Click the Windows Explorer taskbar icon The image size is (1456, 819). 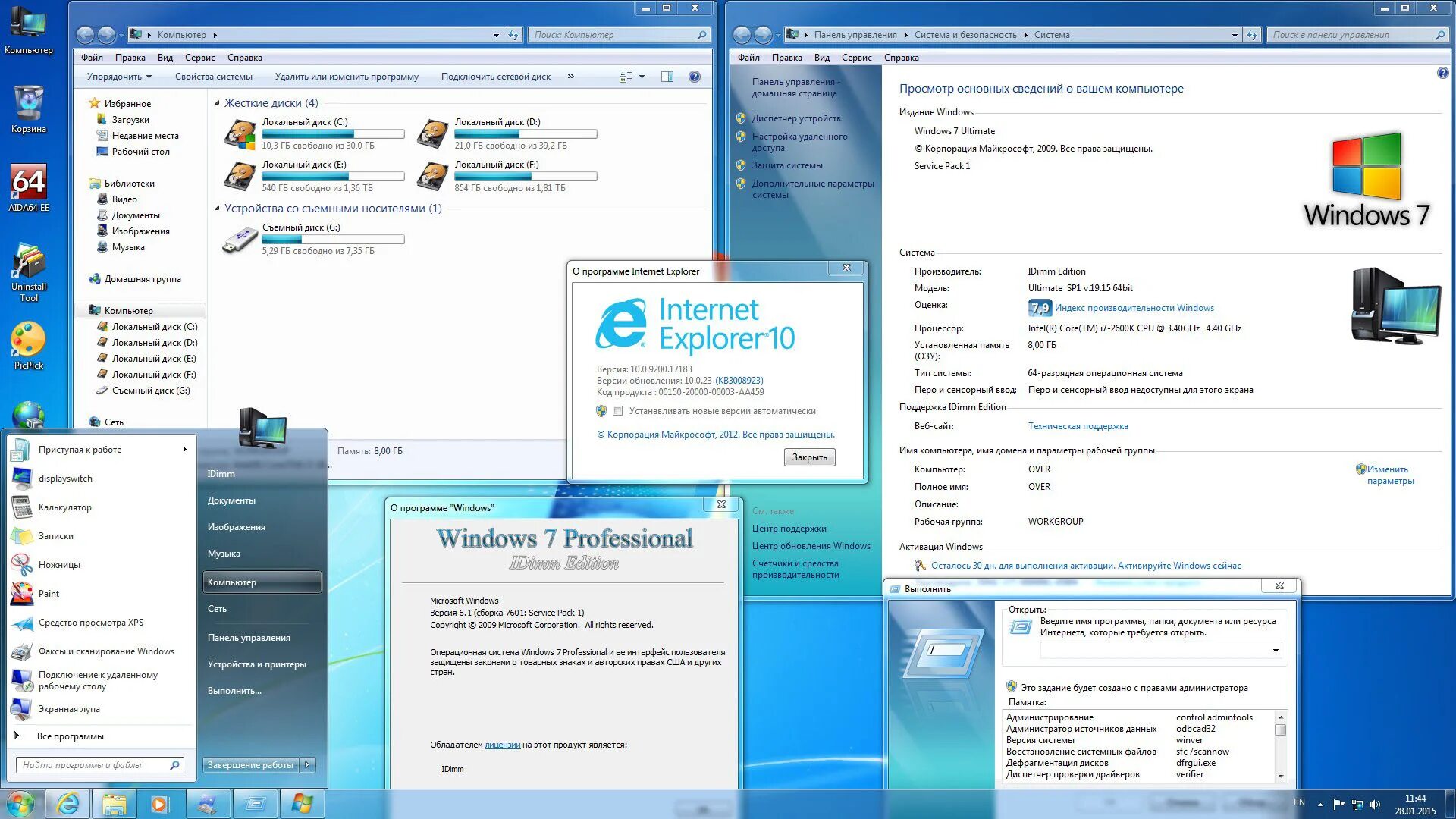click(113, 803)
